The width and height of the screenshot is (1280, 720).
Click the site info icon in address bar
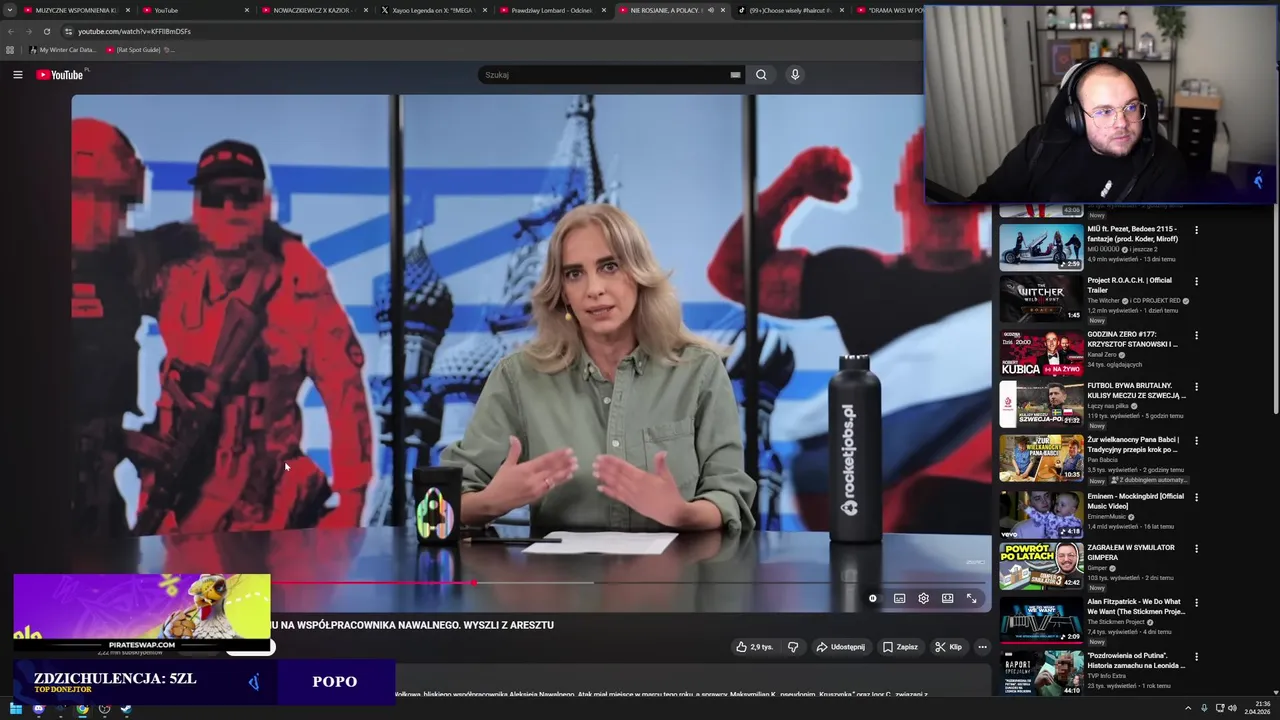tap(68, 31)
